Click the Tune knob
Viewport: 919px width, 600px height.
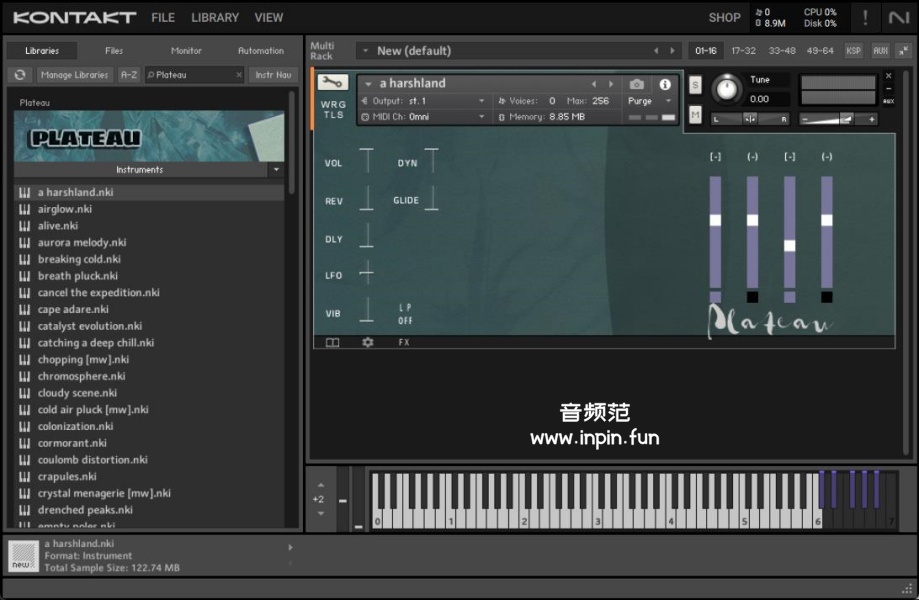click(727, 90)
